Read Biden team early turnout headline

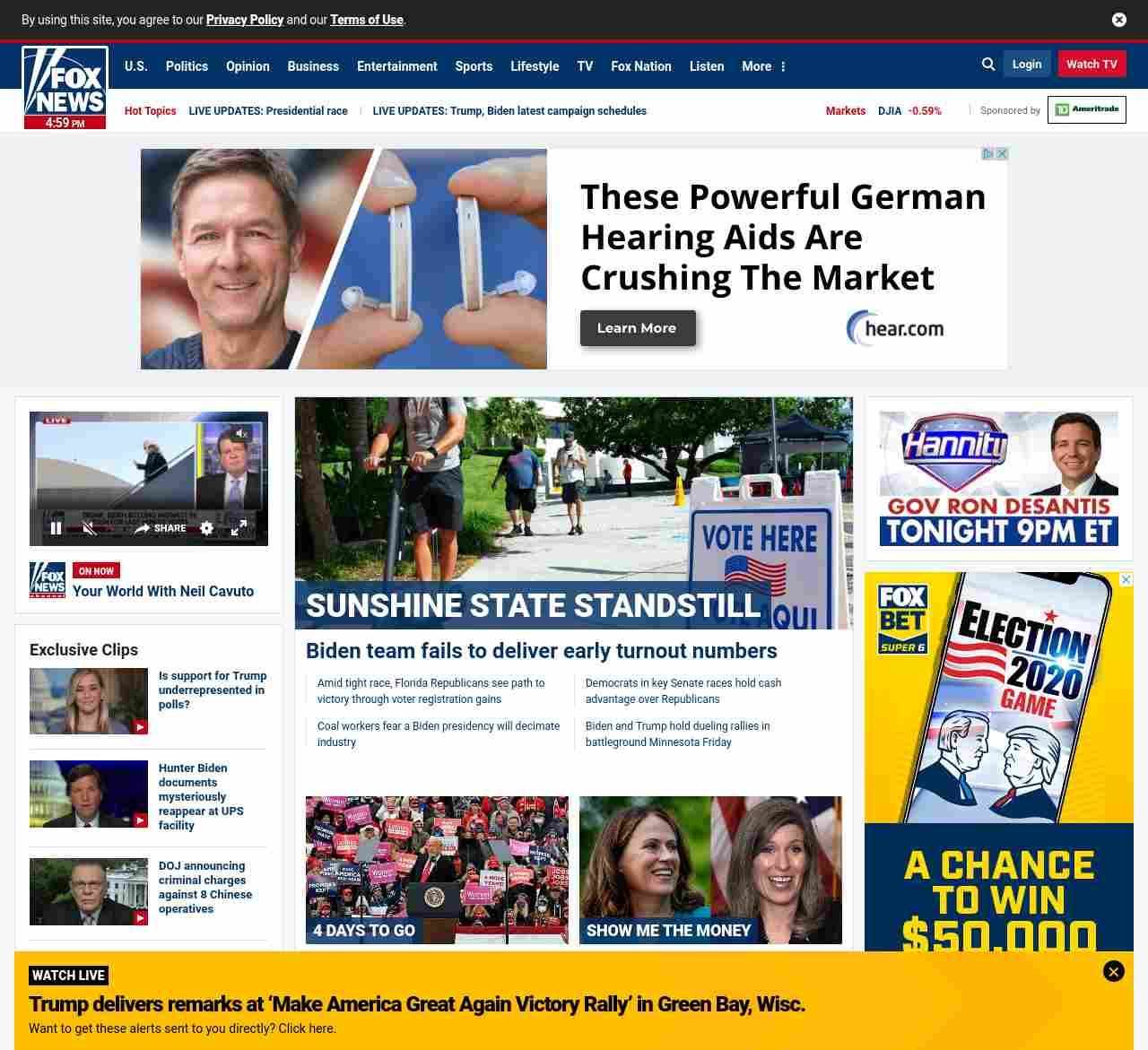click(x=541, y=651)
